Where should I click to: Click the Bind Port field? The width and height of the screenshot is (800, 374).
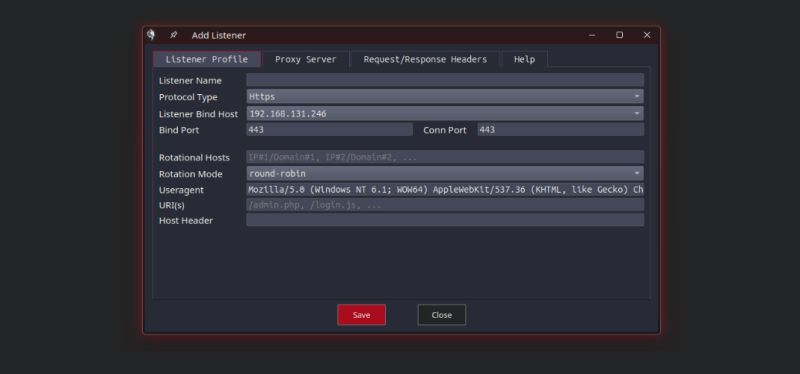330,130
